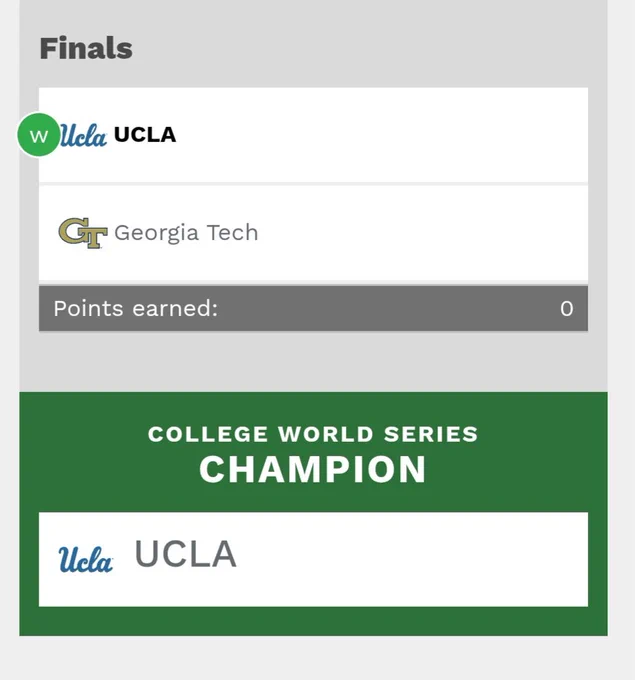This screenshot has height=680, width=635.
Task: Click the points value 0
Action: coord(566,309)
